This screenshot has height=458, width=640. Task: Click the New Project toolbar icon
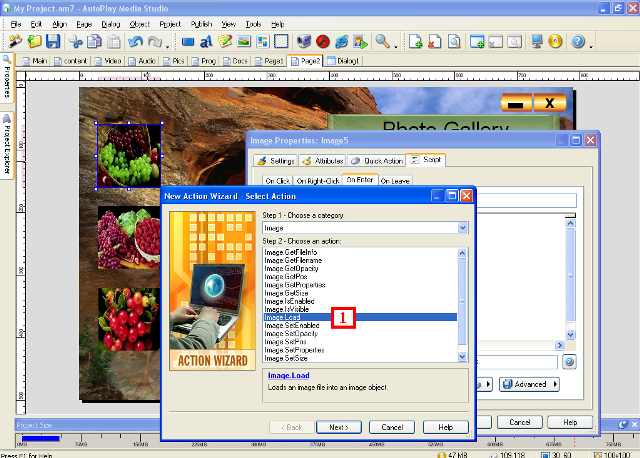click(x=16, y=42)
